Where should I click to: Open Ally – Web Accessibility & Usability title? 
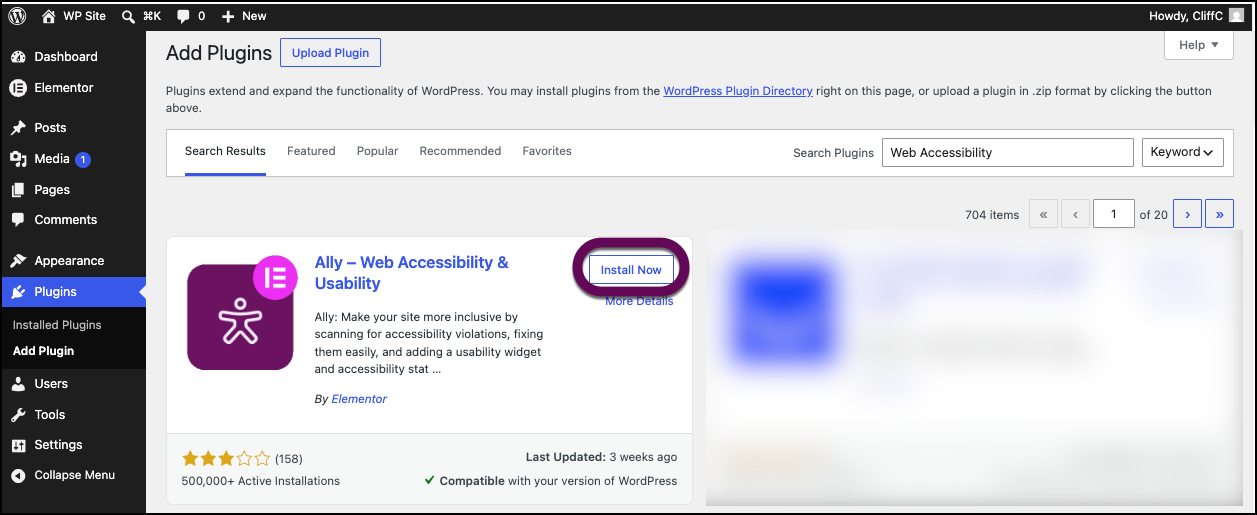click(412, 272)
